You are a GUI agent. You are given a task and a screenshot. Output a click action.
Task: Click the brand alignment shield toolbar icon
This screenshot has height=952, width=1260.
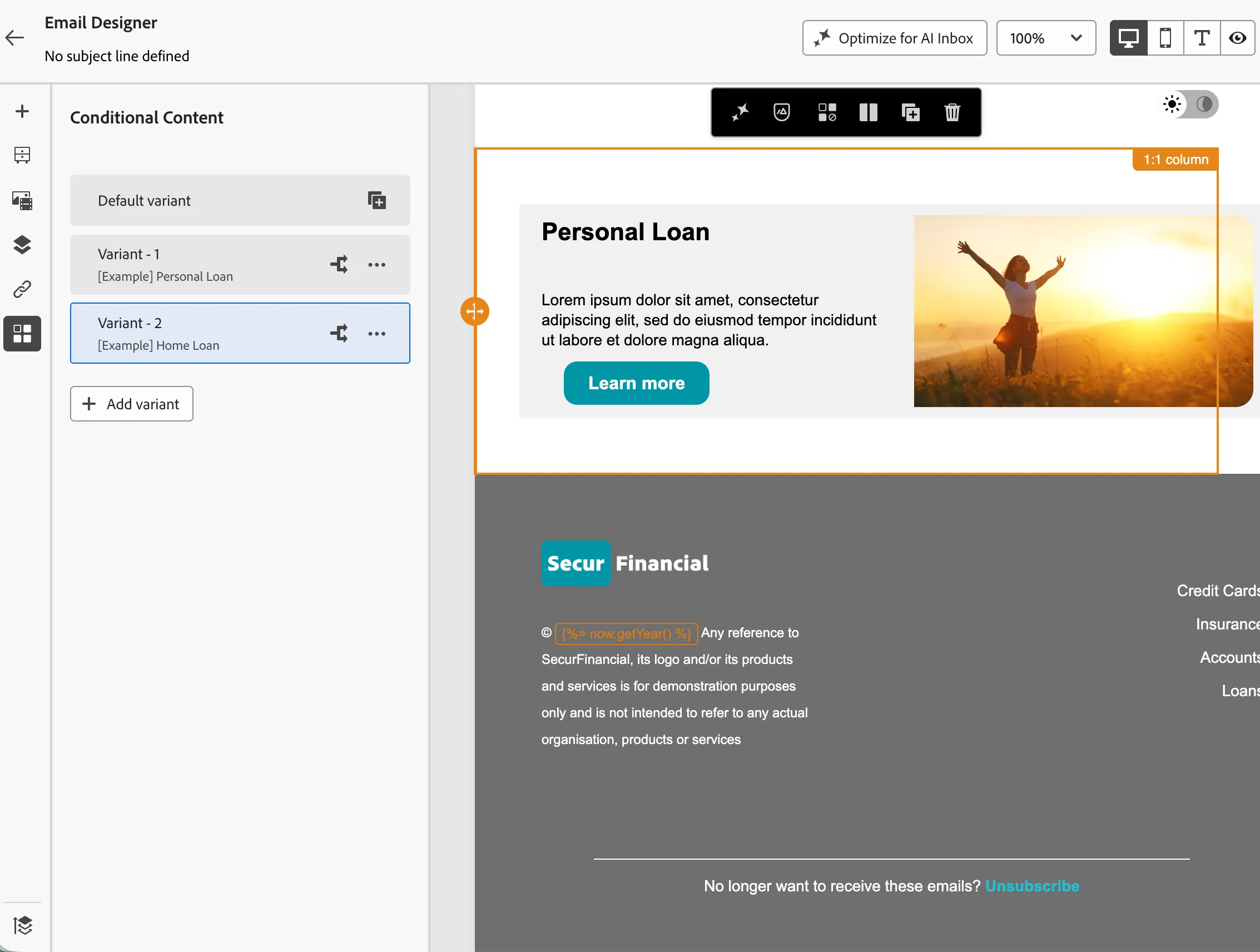[x=781, y=112]
